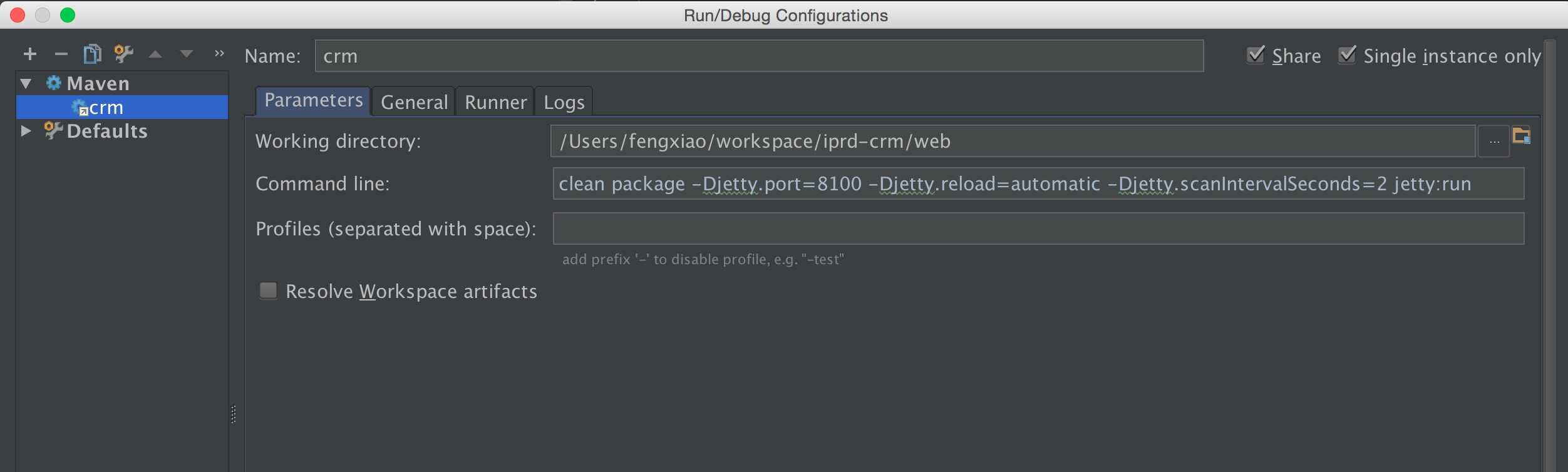Browse working directory ellipsis button
Screen dimensions: 1568x472
tap(1494, 141)
